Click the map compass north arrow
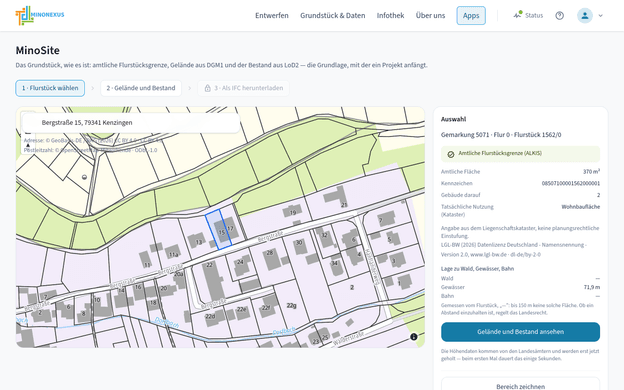Image resolution: width=624 pixels, height=390 pixels. [28, 146]
